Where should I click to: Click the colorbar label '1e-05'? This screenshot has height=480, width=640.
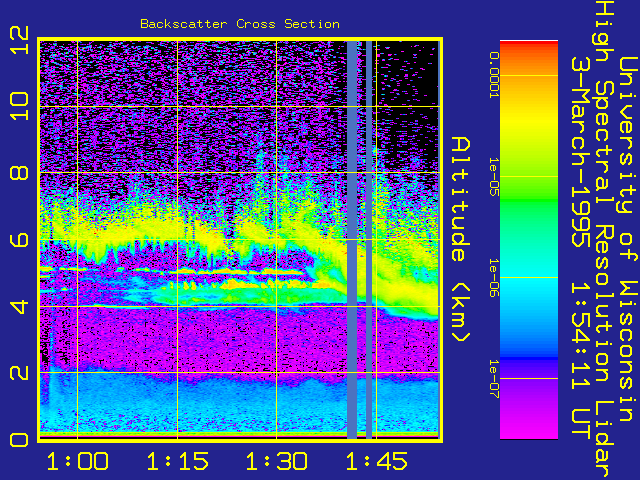(494, 177)
